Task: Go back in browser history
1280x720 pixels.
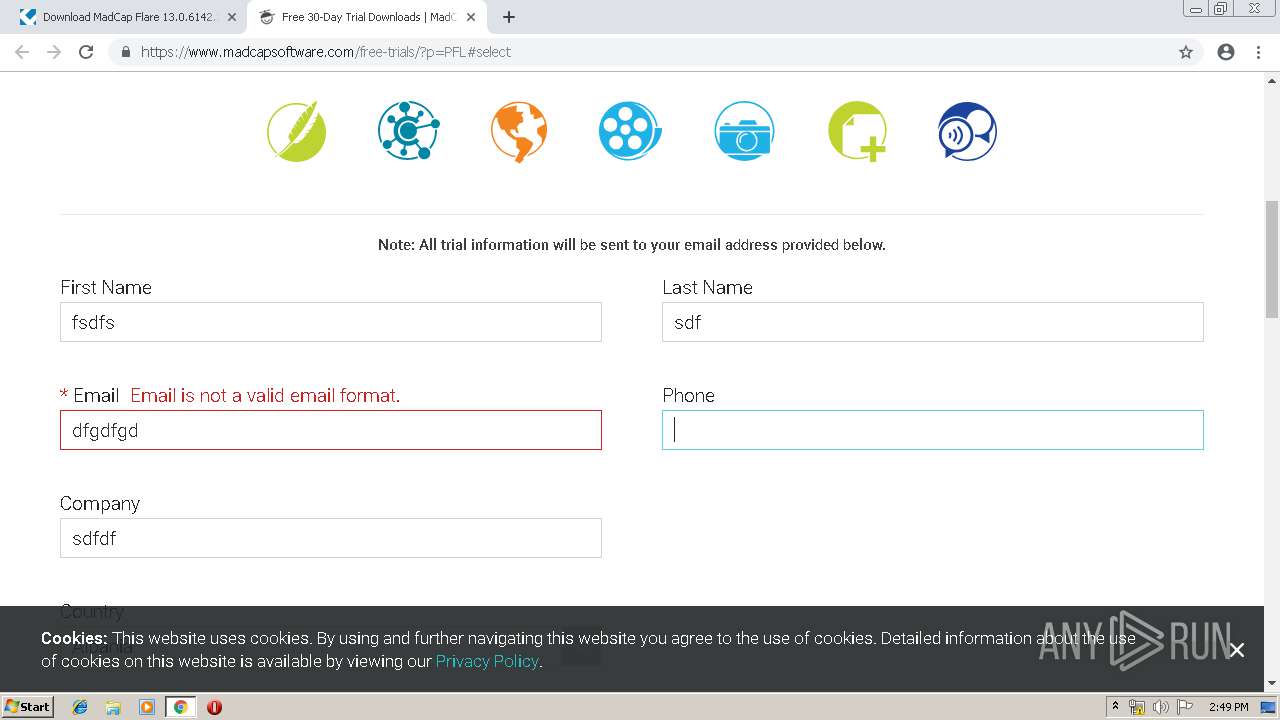Action: 22,52
